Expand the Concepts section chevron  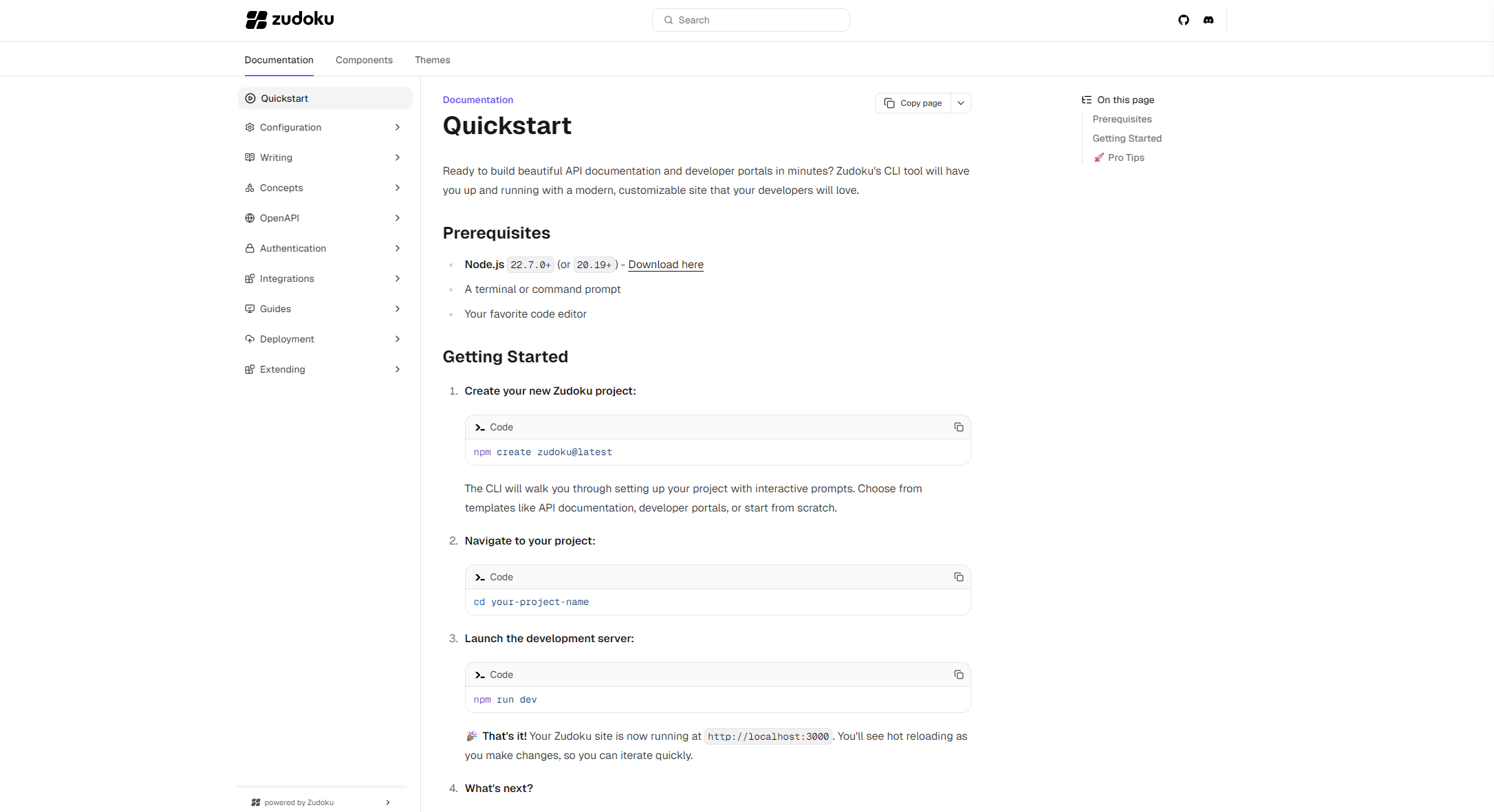click(398, 188)
